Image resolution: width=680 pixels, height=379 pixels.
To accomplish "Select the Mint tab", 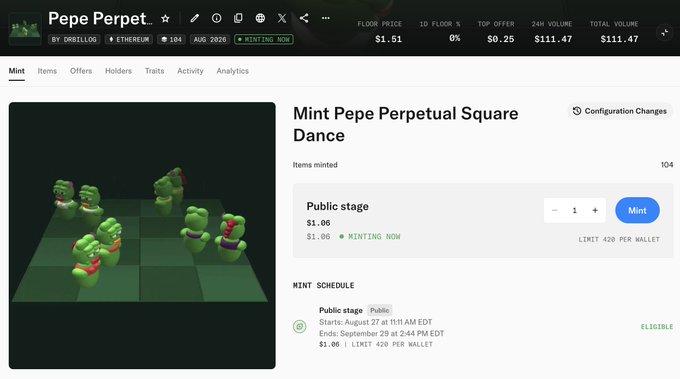I will 16,71.
